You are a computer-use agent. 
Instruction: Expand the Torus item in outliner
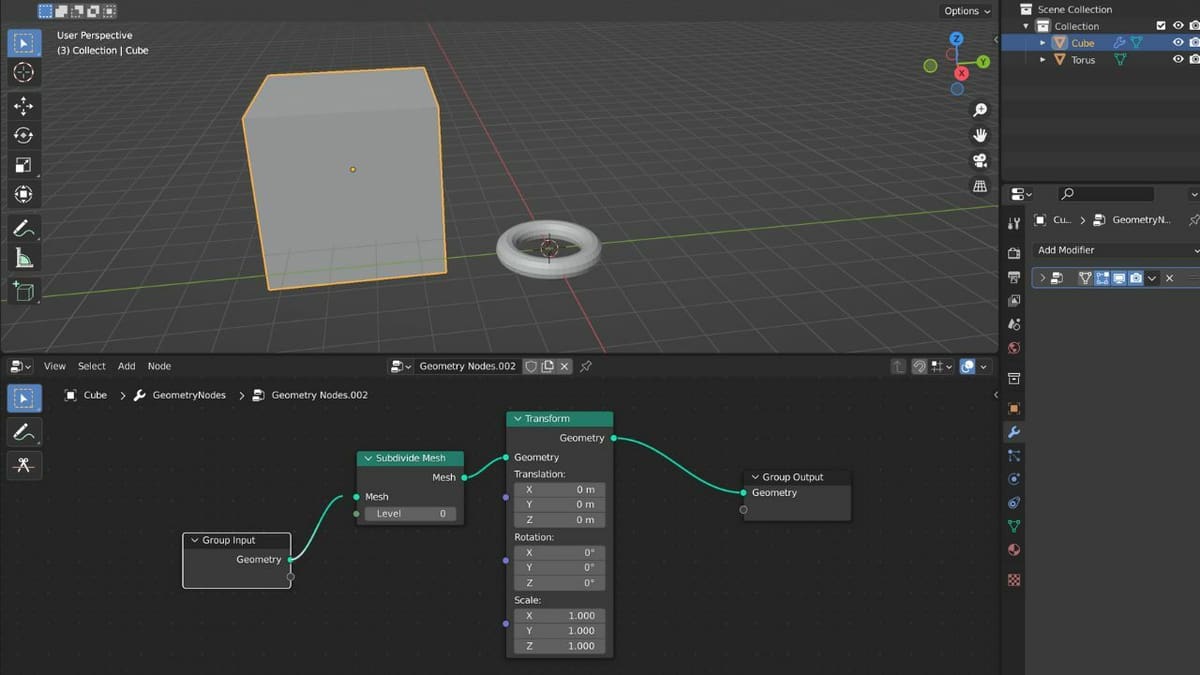(x=1043, y=60)
